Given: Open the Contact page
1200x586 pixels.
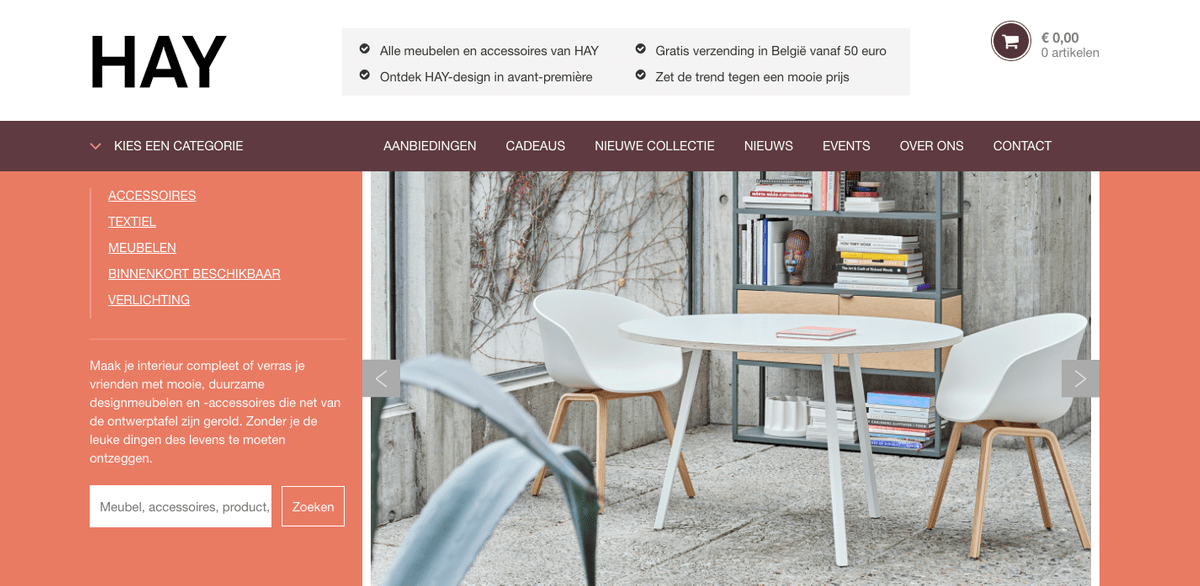Looking at the screenshot, I should tap(1022, 146).
